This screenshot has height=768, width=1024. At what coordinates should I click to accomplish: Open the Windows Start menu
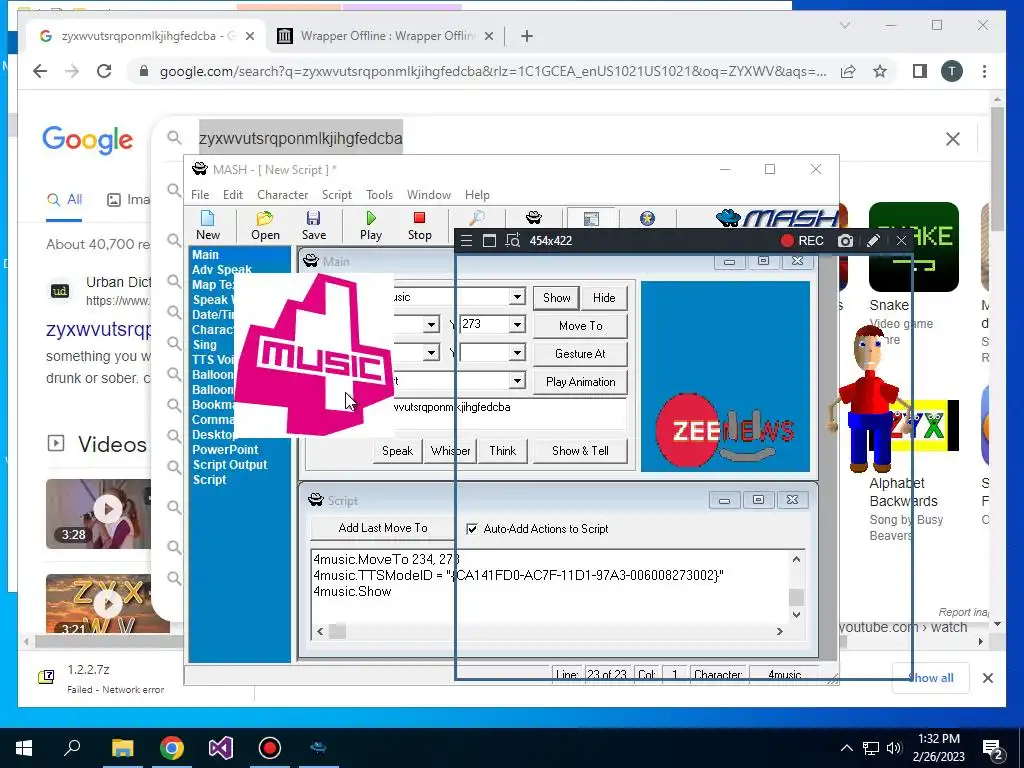[24, 748]
